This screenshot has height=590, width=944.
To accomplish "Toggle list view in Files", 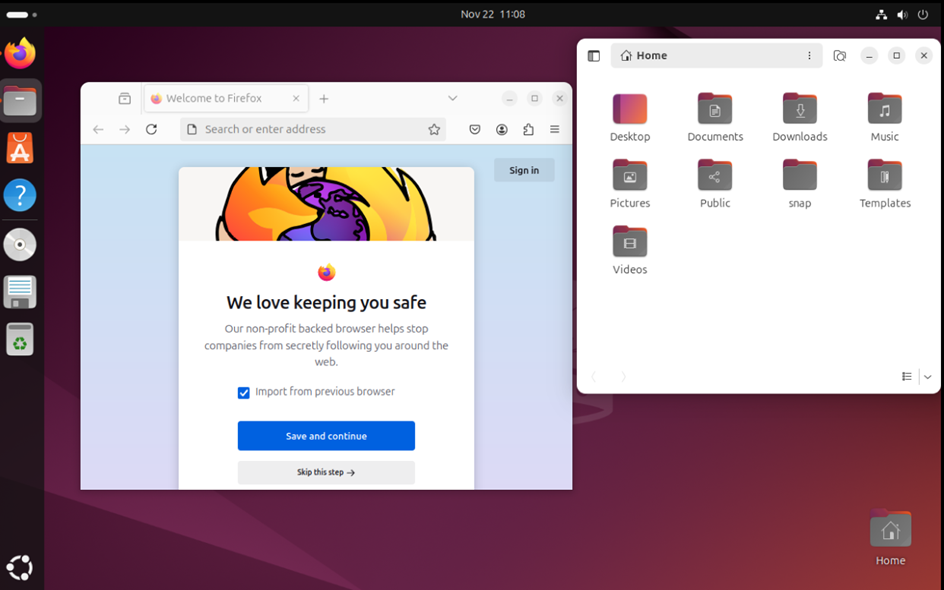I will tap(907, 377).
